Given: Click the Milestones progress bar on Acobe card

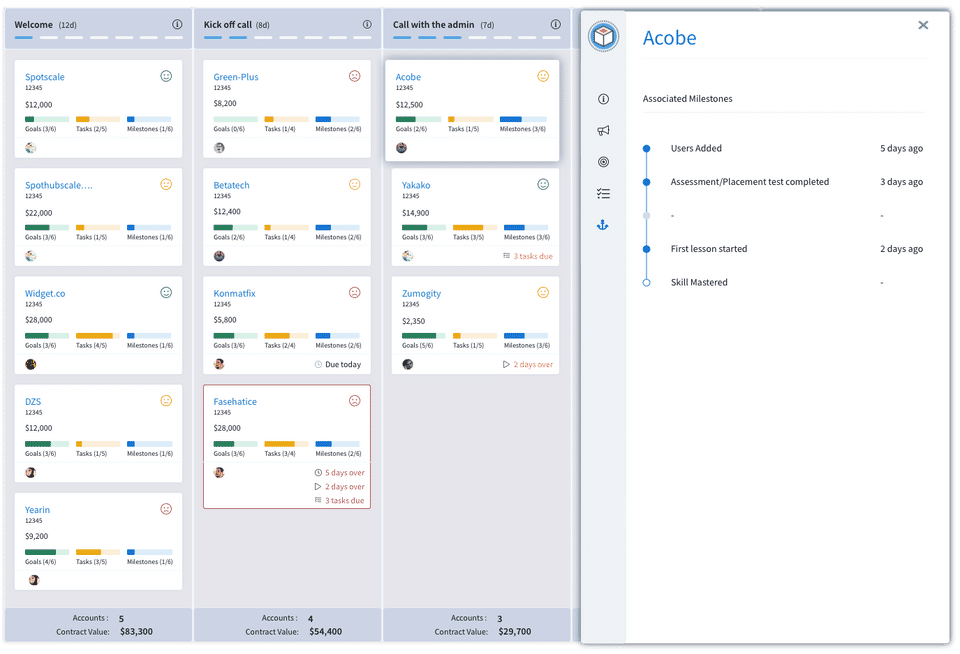Looking at the screenshot, I should tap(523, 119).
